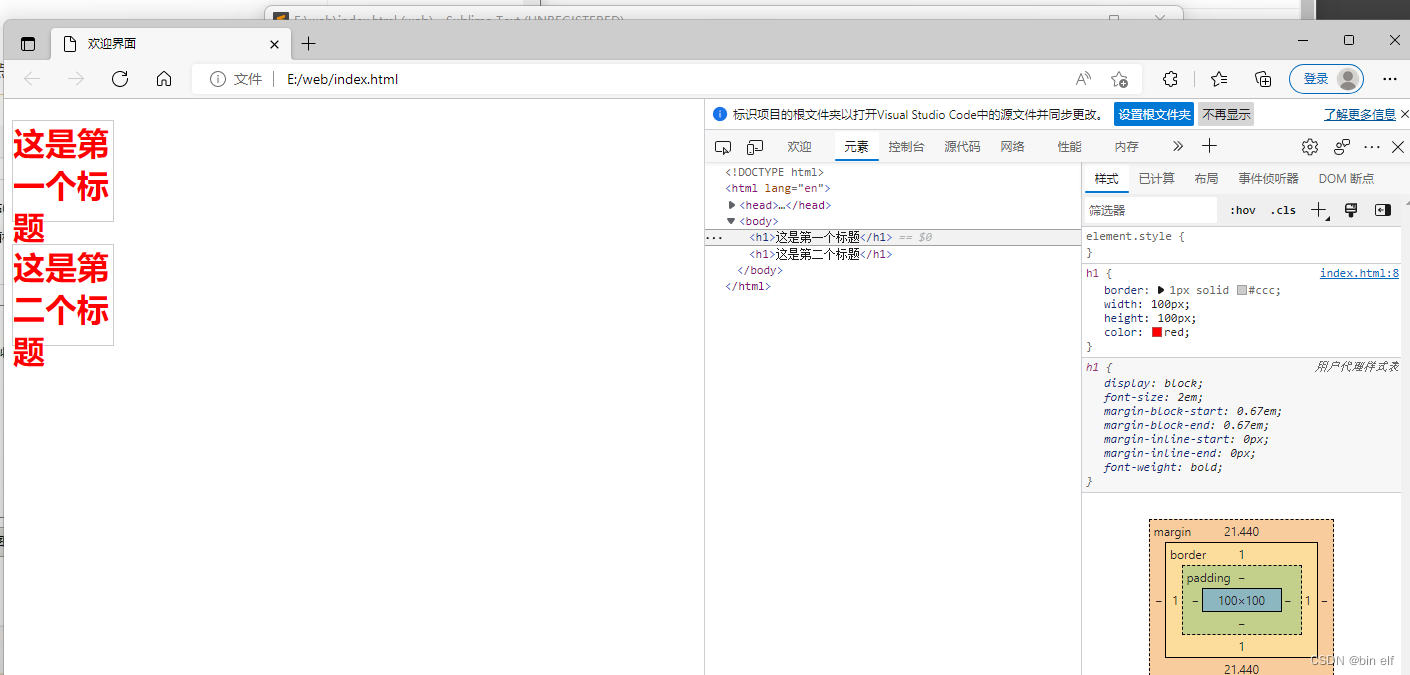Collapse the body element in DOM tree
The image size is (1410, 675).
coord(733,221)
